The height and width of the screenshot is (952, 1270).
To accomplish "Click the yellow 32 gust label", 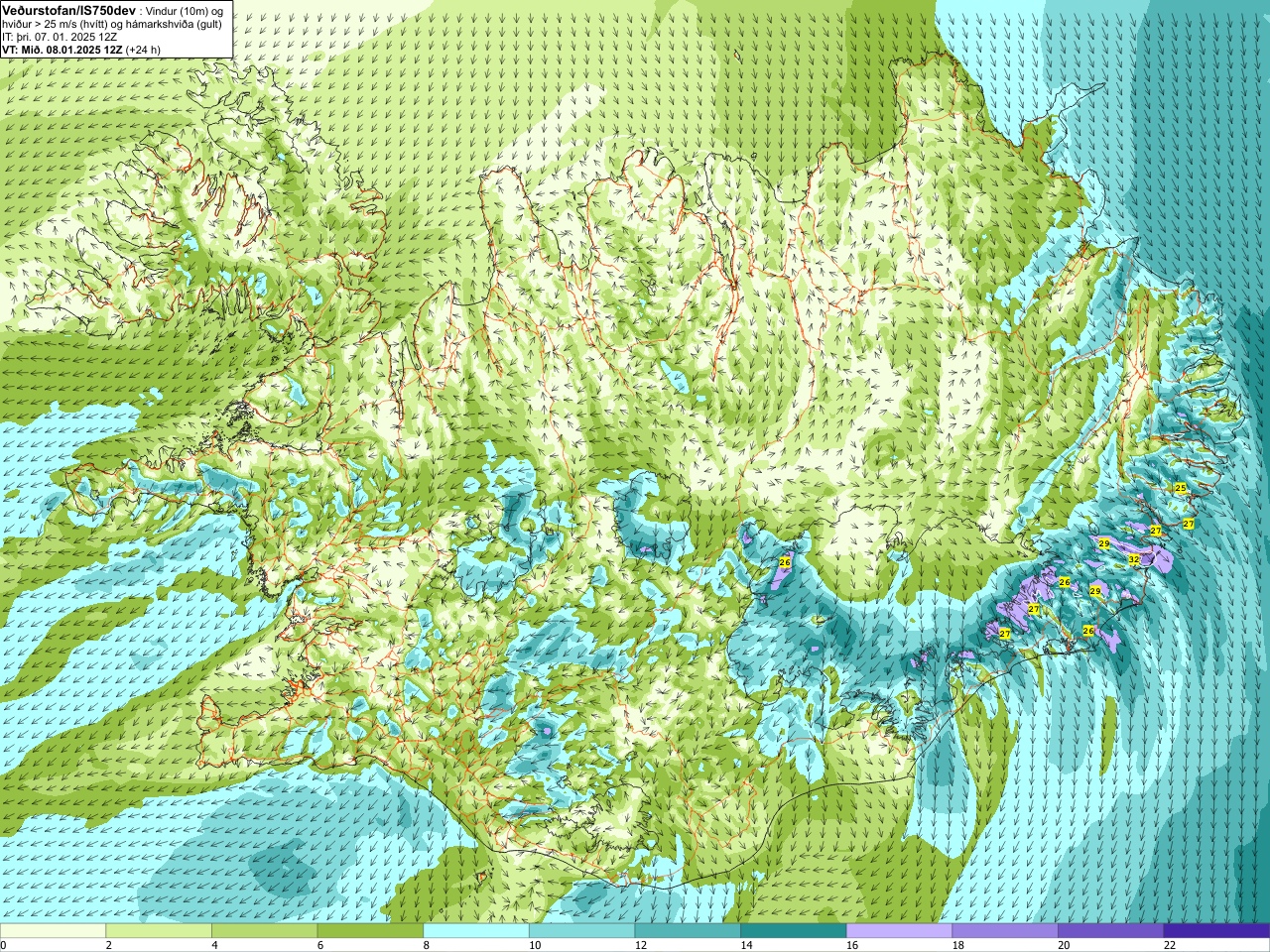I will 1134,559.
